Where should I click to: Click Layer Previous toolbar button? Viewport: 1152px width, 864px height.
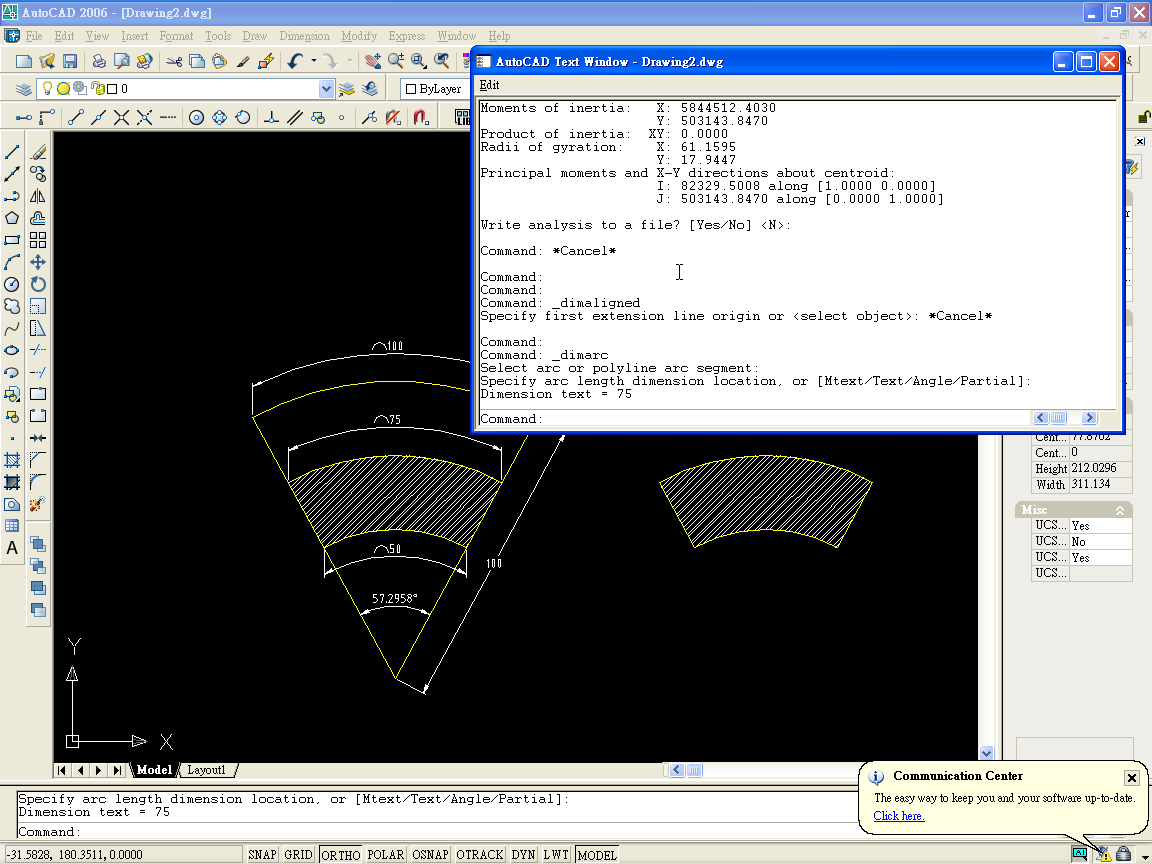click(x=370, y=89)
